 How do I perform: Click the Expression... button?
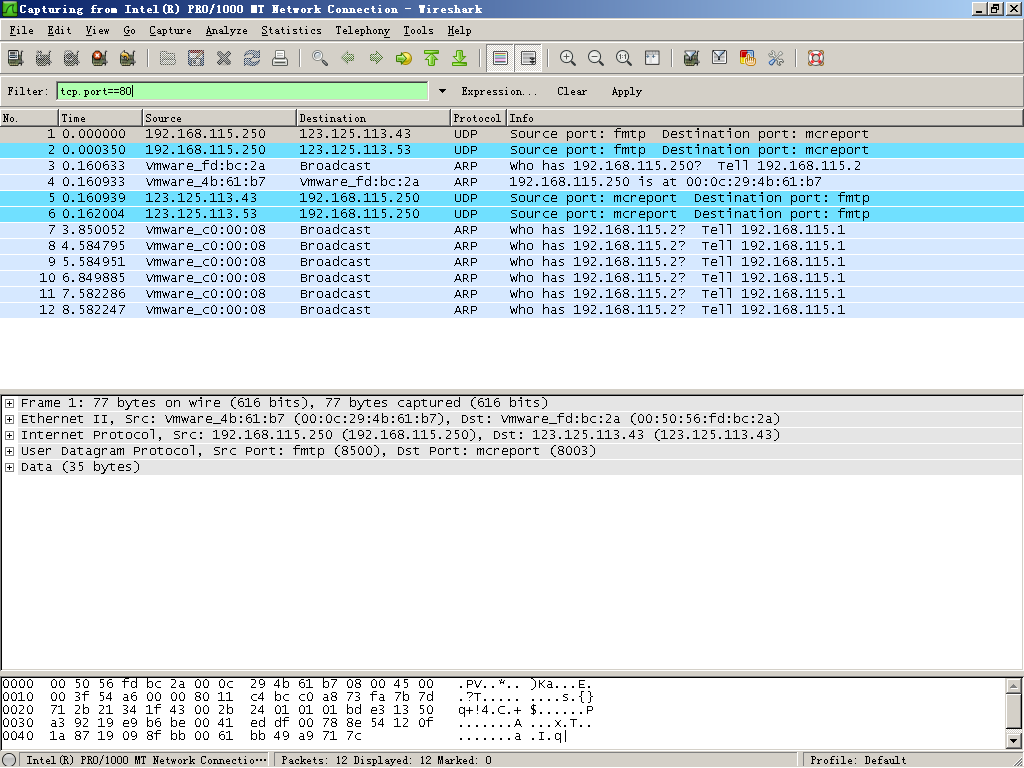click(499, 91)
